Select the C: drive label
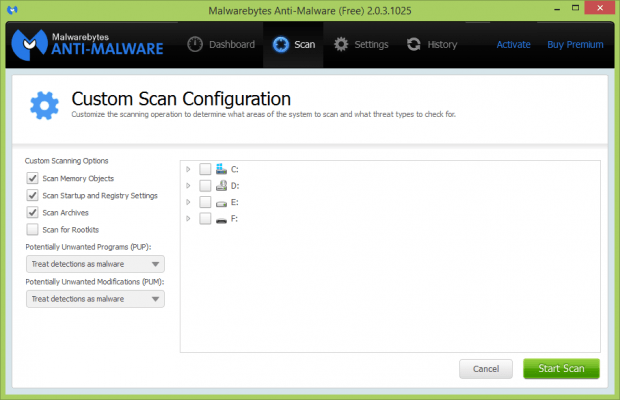 pyautogui.click(x=235, y=170)
